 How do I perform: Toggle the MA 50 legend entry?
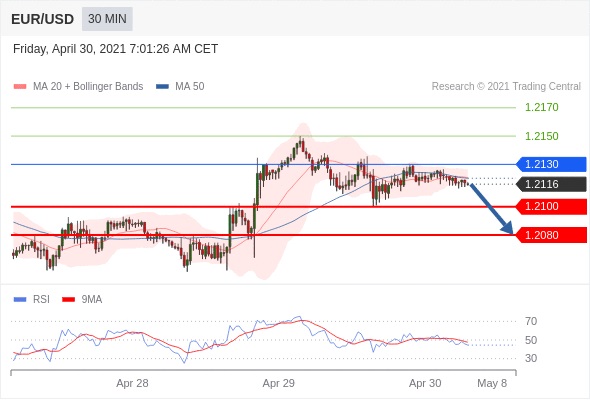point(180,87)
